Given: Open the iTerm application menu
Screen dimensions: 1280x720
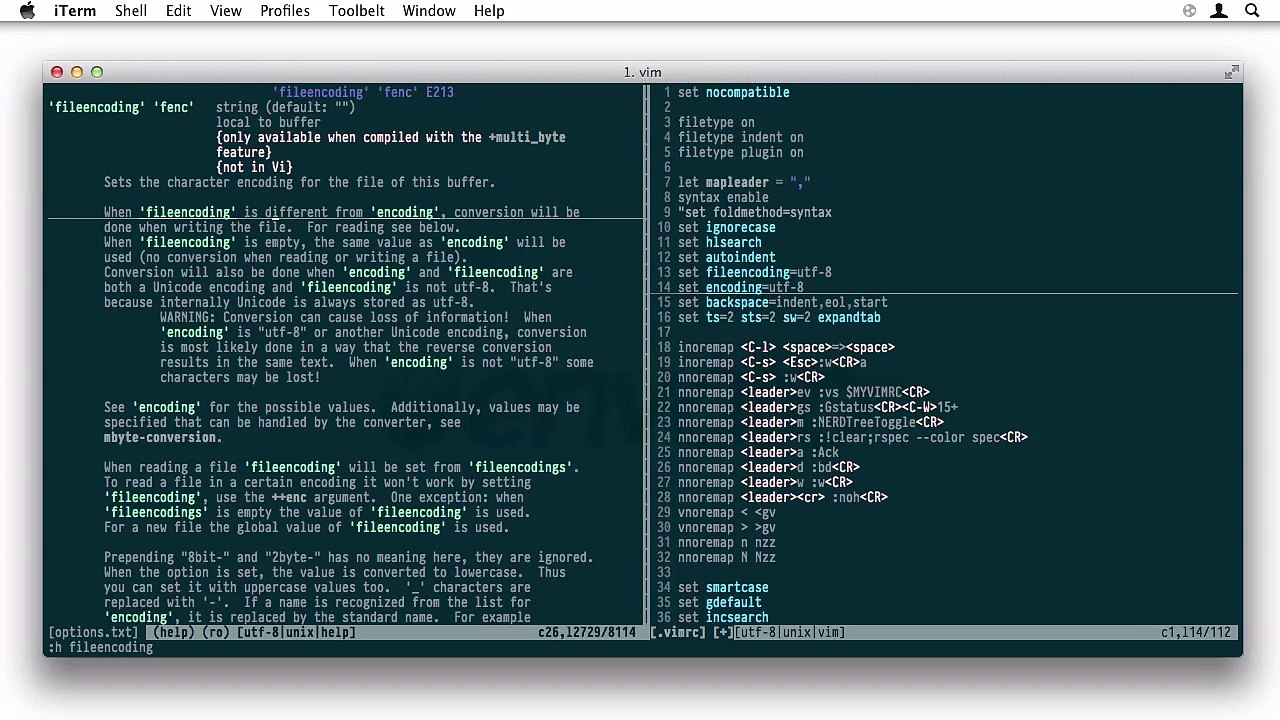Looking at the screenshot, I should (75, 11).
